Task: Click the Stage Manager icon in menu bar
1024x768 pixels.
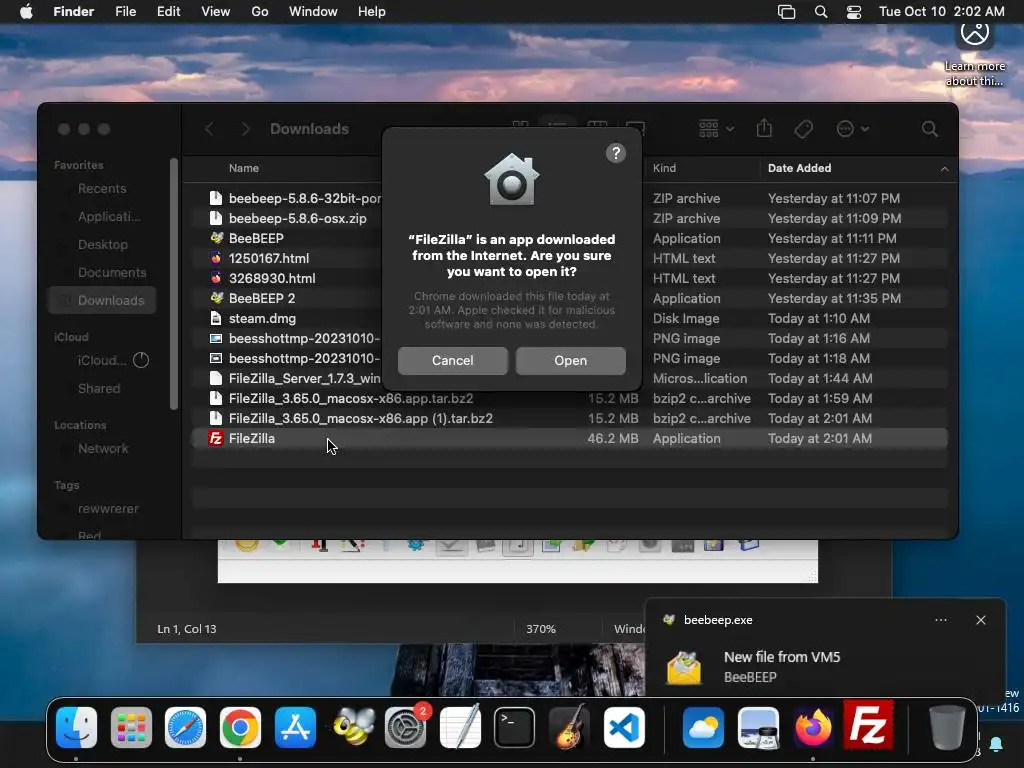Action: [x=786, y=12]
